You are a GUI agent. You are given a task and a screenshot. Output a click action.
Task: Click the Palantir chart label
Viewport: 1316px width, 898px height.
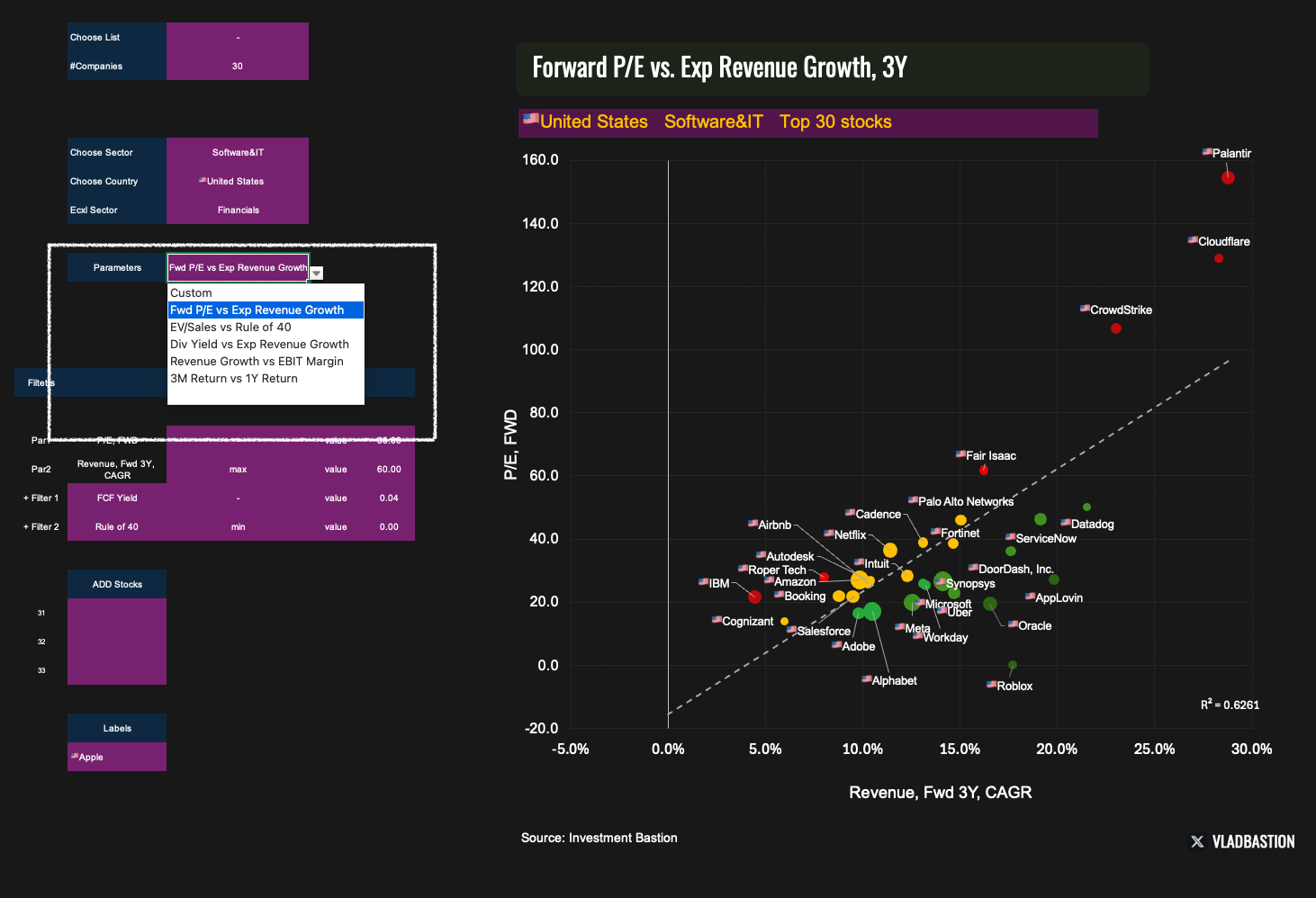coord(1227,153)
